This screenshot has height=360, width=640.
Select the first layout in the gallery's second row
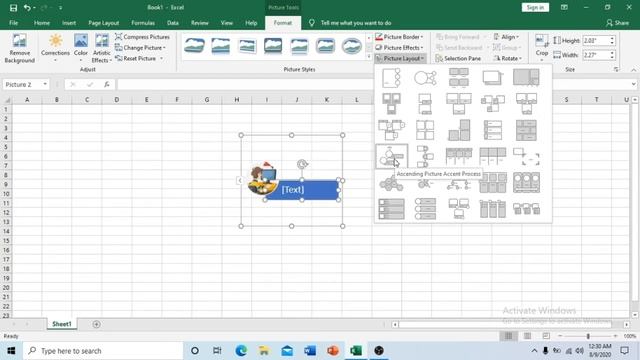point(391,104)
